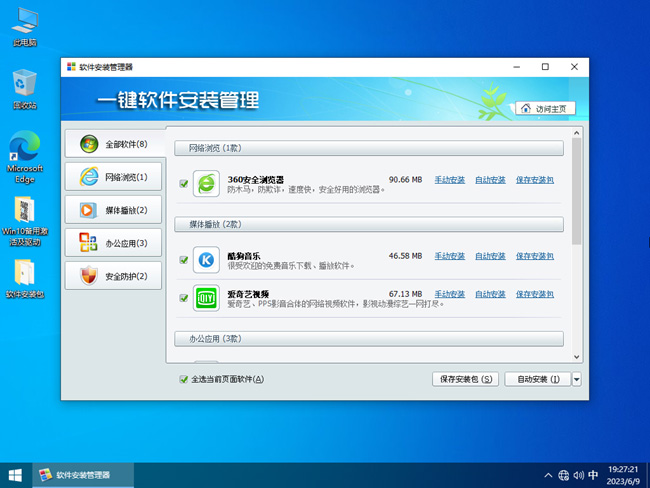Click the 访问主页 button
This screenshot has height=488, width=650.
coord(546,108)
